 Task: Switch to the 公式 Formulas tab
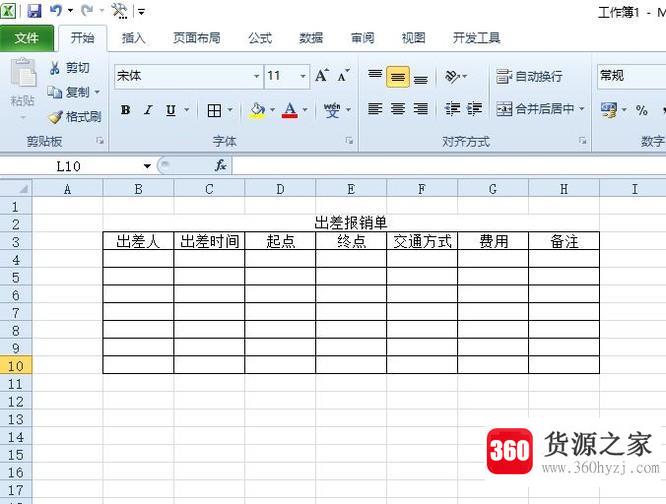point(260,38)
